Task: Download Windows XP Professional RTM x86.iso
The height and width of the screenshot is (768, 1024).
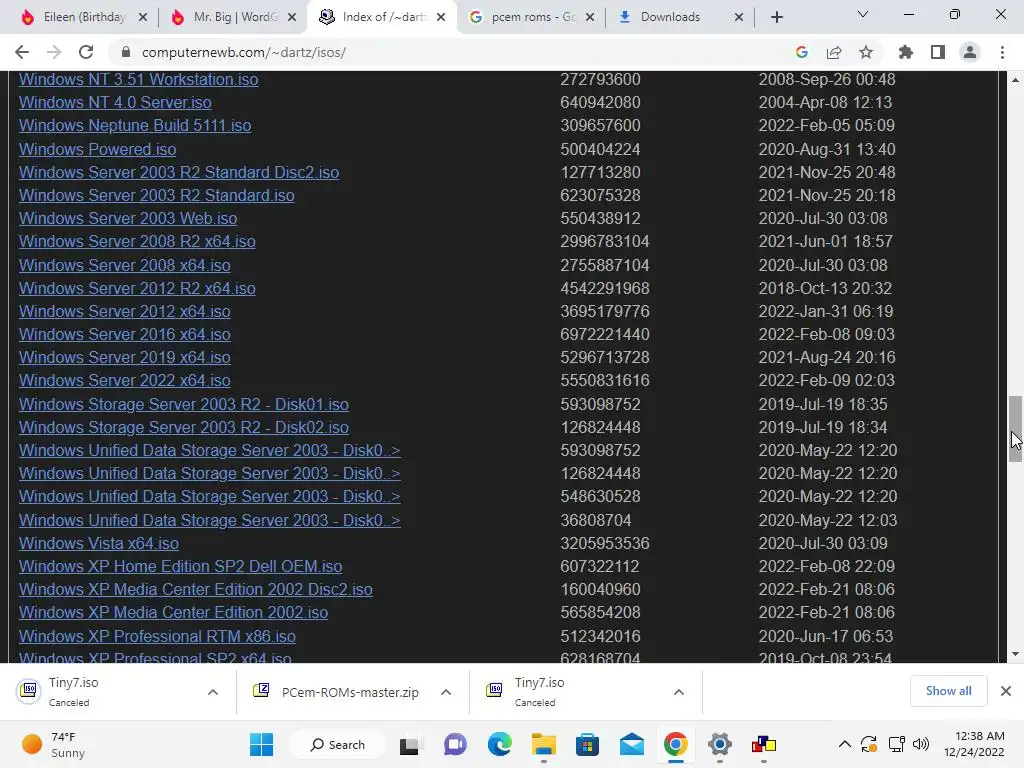Action: point(157,636)
